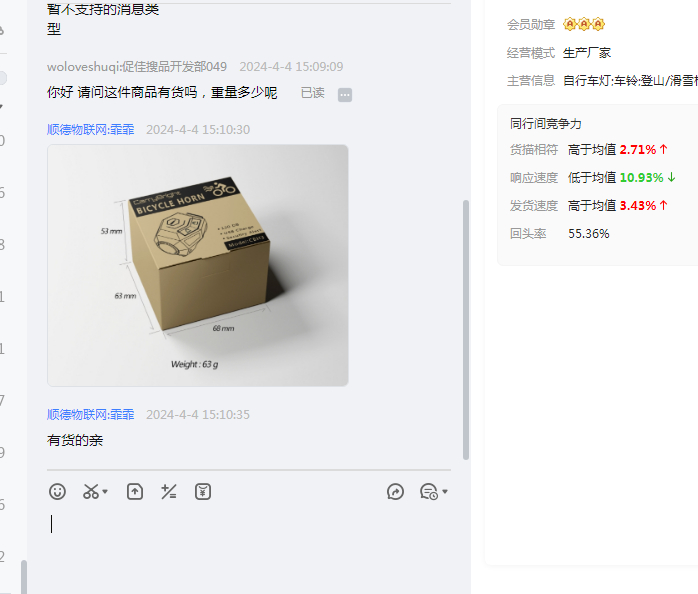Click the chat conversation vertical scrollbar
The image size is (698, 594).
(466, 330)
